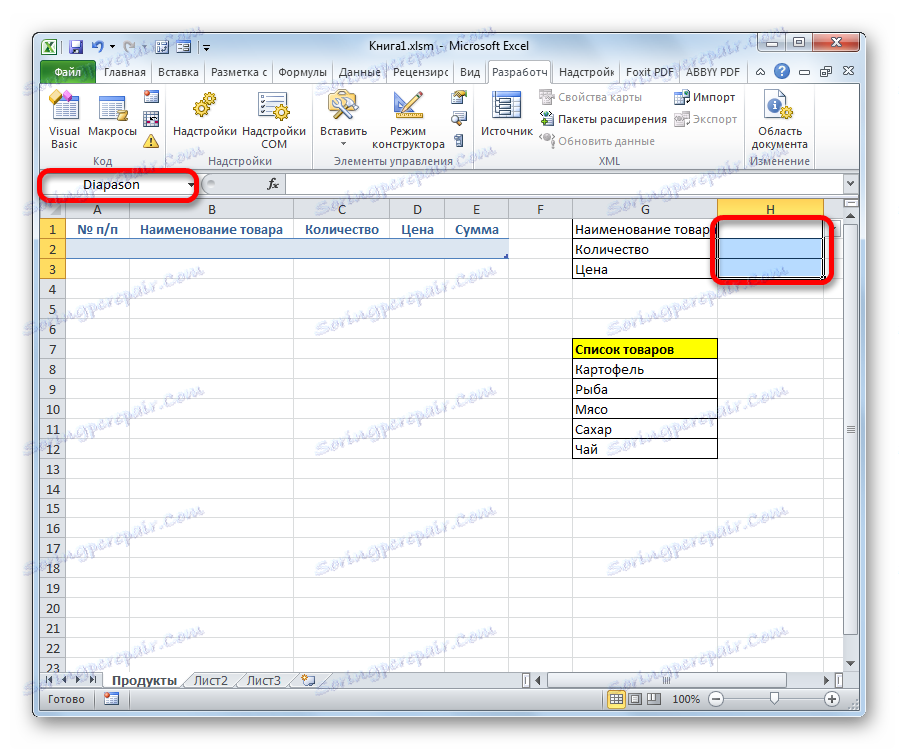Click cell Картофель

click(645, 369)
